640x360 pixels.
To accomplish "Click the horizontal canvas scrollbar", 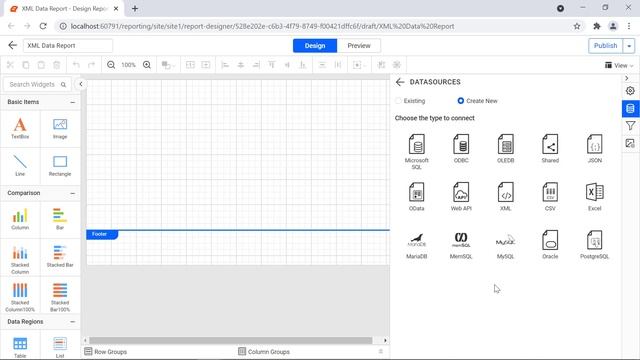I will tap(231, 340).
